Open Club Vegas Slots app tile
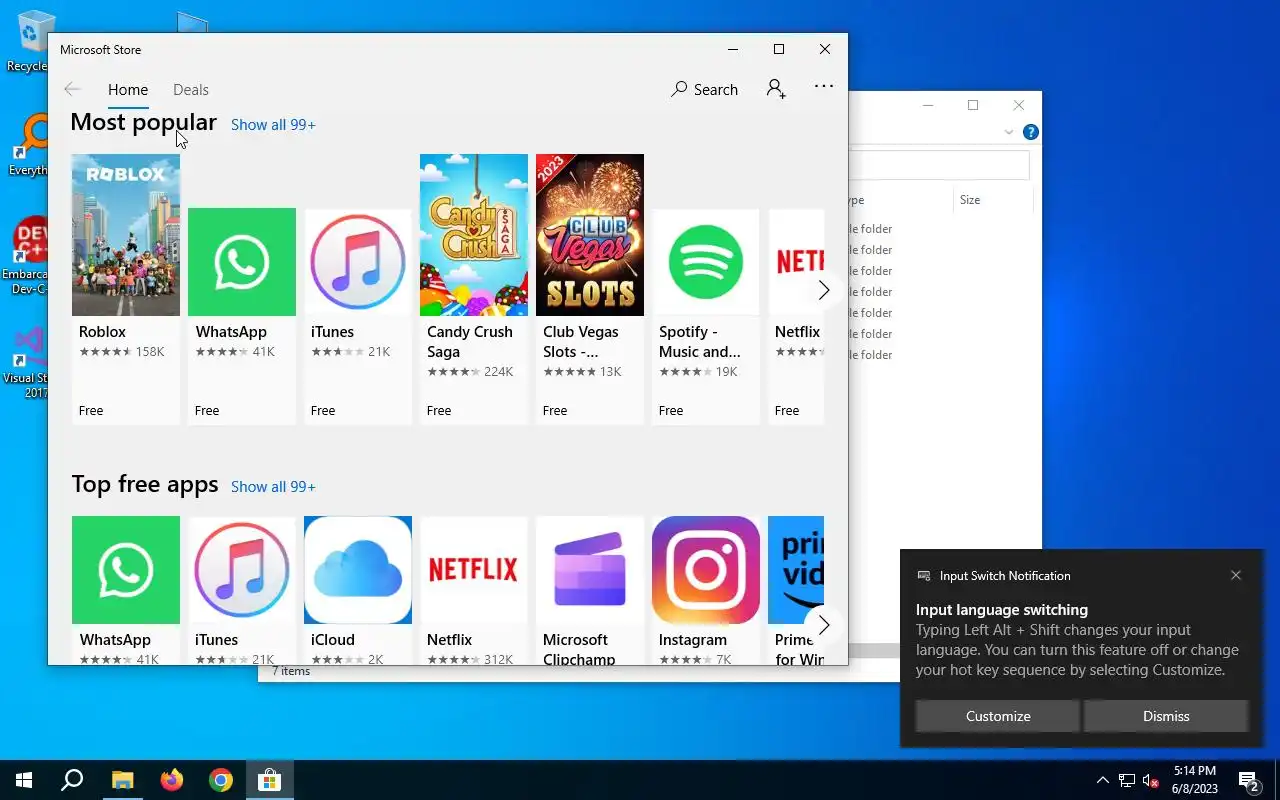 pos(590,289)
